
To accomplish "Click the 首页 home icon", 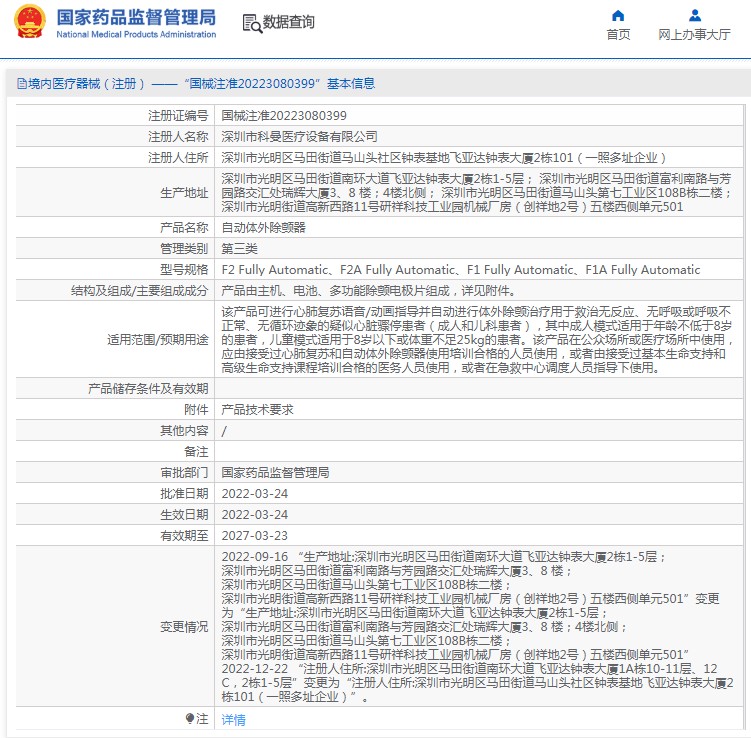I will [x=618, y=16].
